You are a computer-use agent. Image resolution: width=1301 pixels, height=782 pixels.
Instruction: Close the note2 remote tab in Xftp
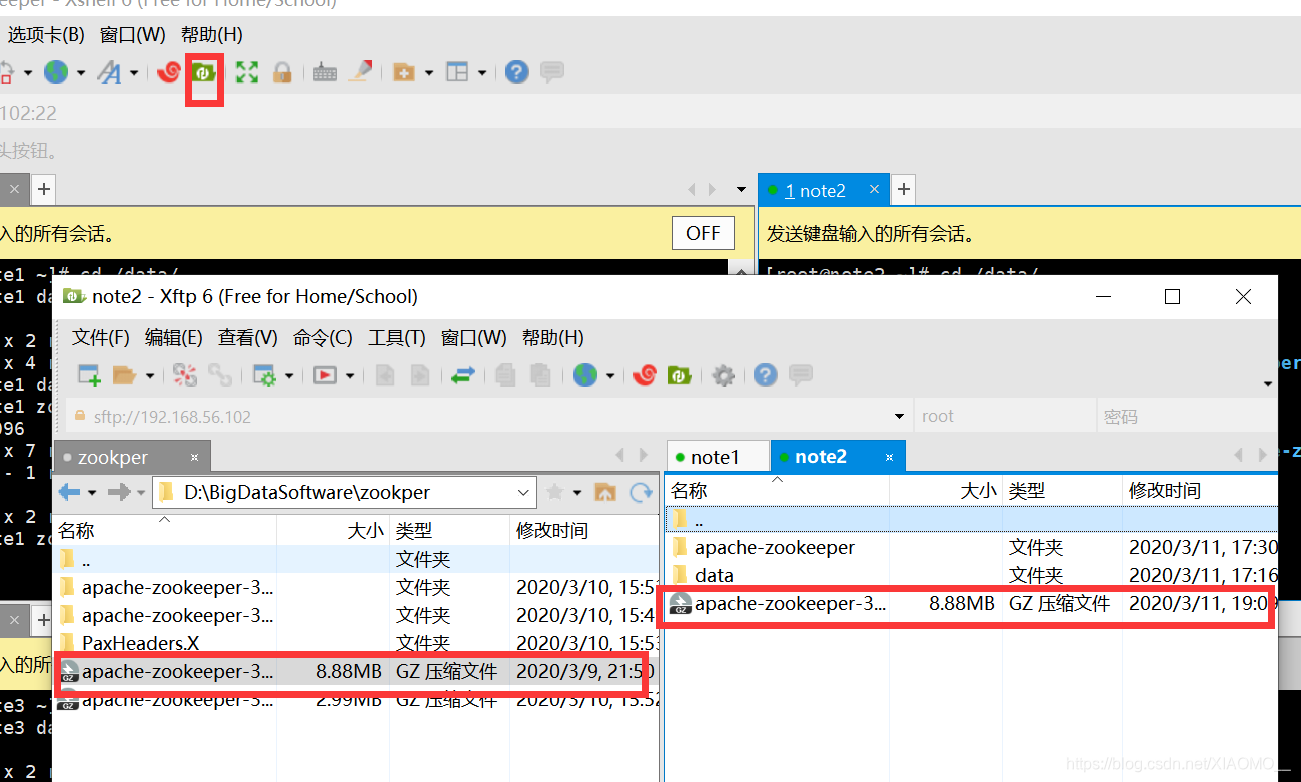889,457
